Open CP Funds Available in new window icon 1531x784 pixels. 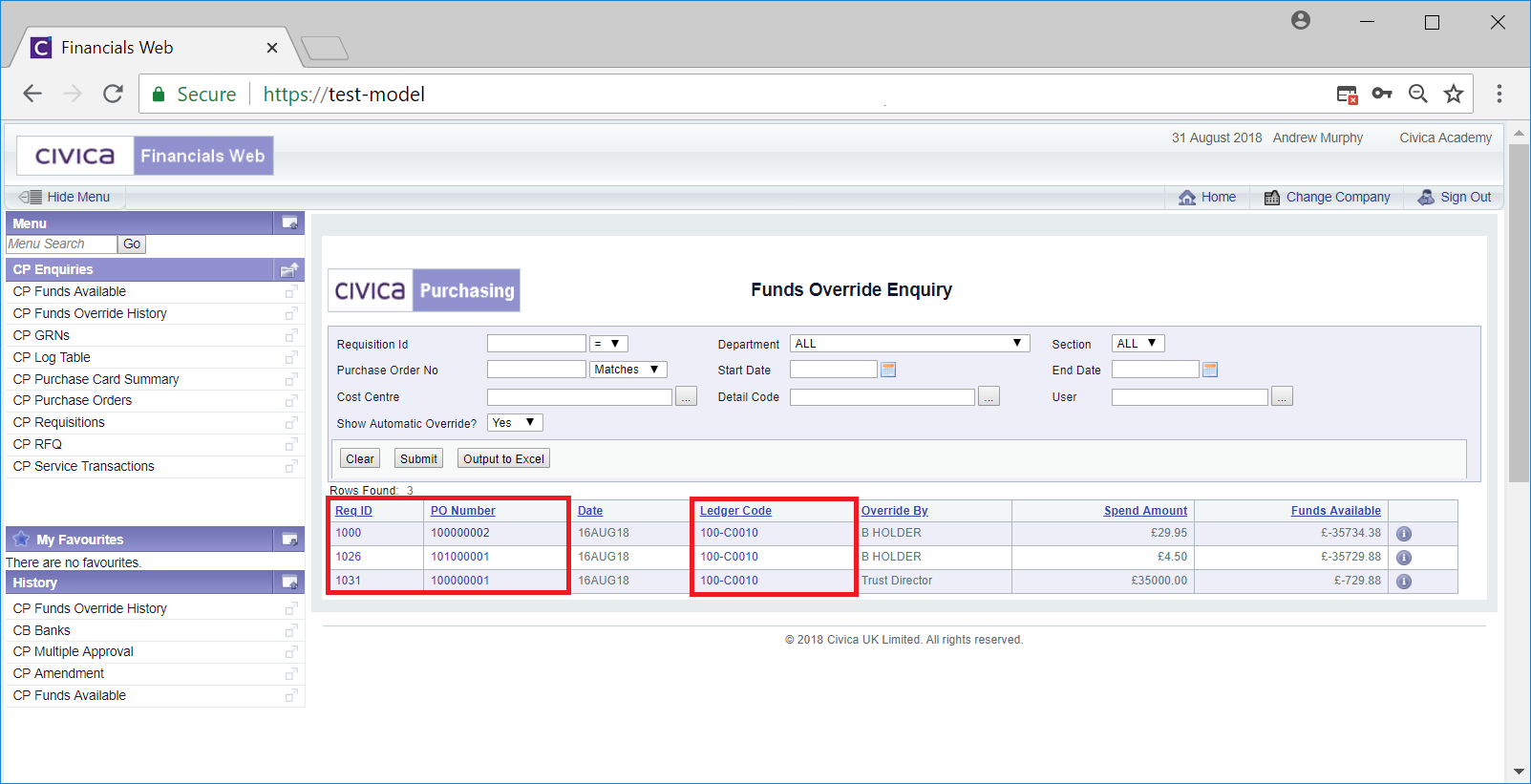[291, 291]
